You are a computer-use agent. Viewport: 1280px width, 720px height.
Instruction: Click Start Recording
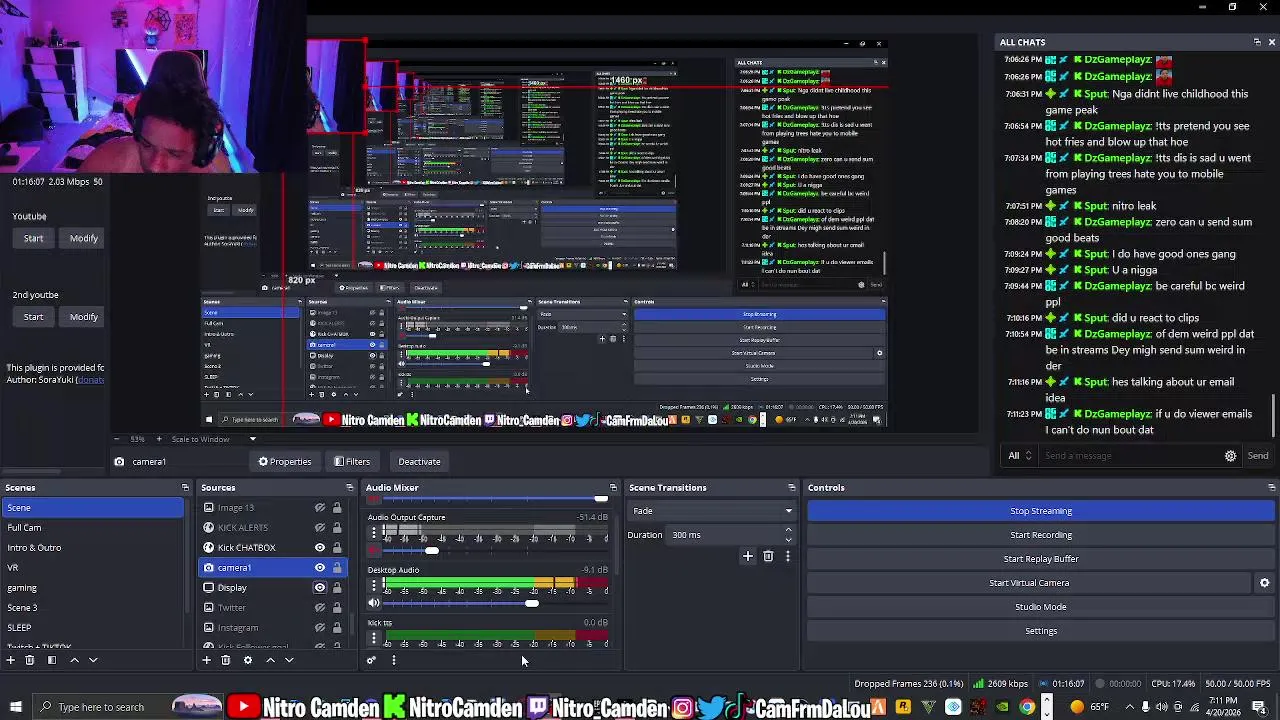coord(1041,535)
